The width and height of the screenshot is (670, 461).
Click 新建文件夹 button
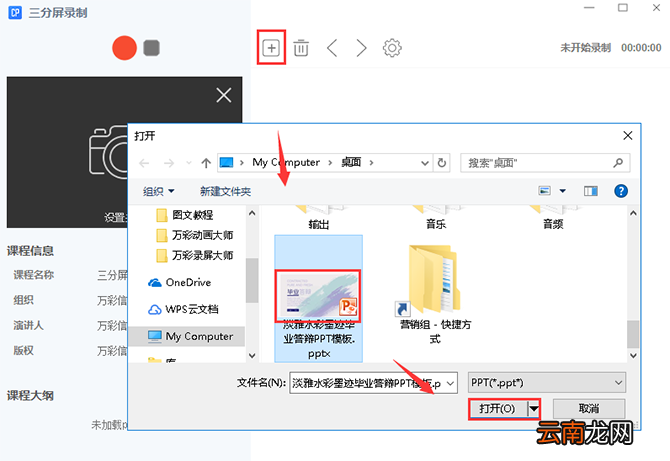pos(225,191)
